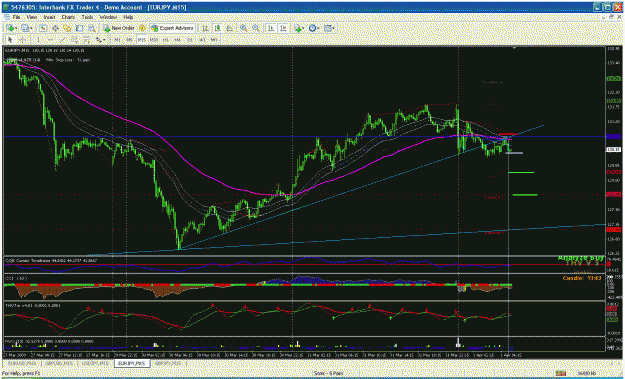Open the Help menu

click(x=128, y=18)
